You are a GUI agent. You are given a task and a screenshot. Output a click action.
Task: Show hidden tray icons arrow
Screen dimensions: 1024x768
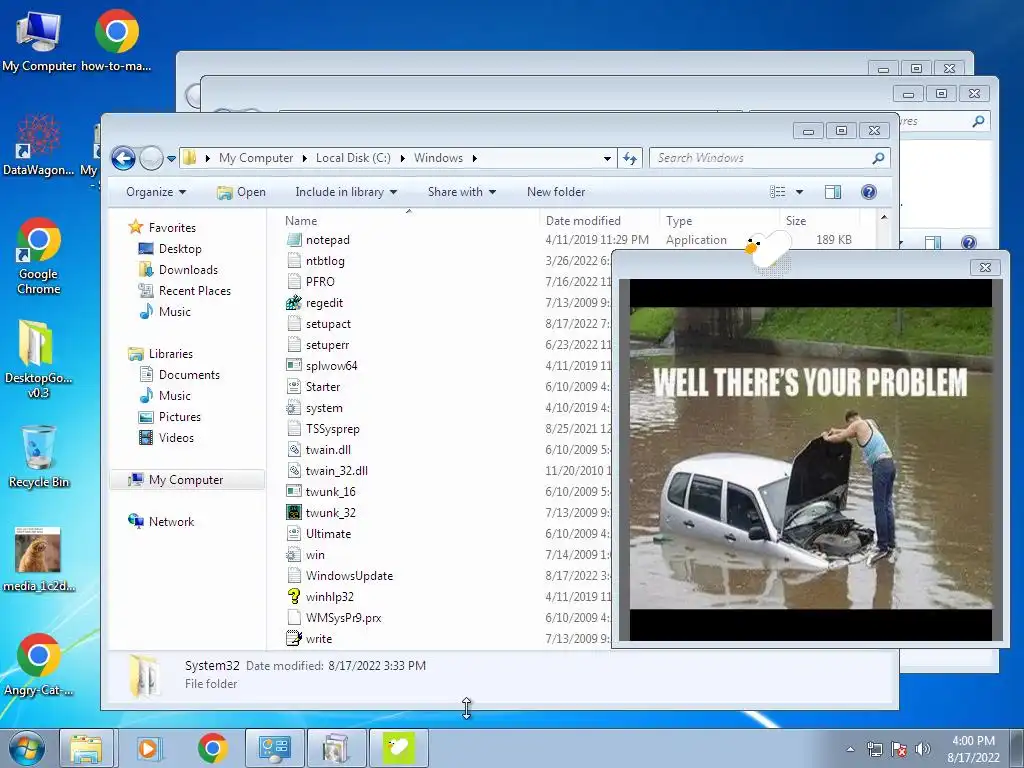[850, 749]
